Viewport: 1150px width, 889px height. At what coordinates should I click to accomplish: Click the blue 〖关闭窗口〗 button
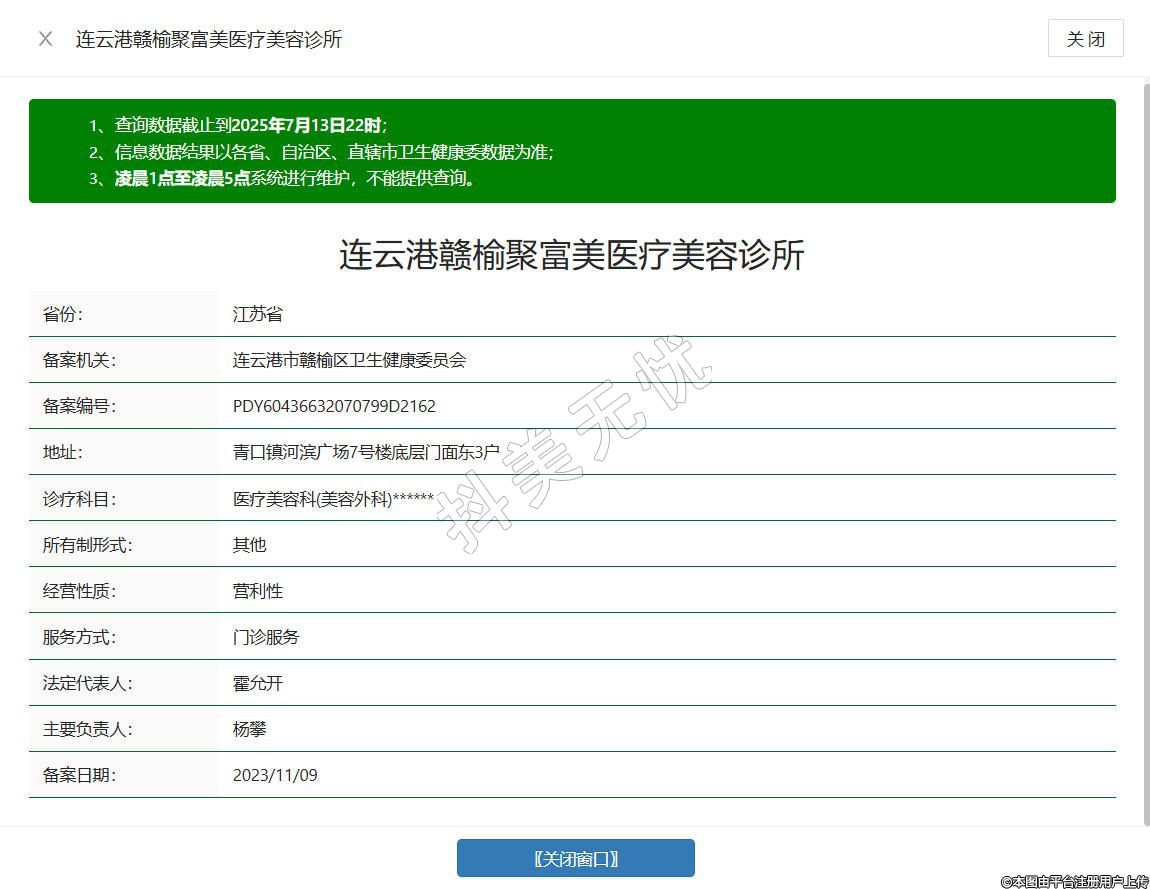coord(575,858)
